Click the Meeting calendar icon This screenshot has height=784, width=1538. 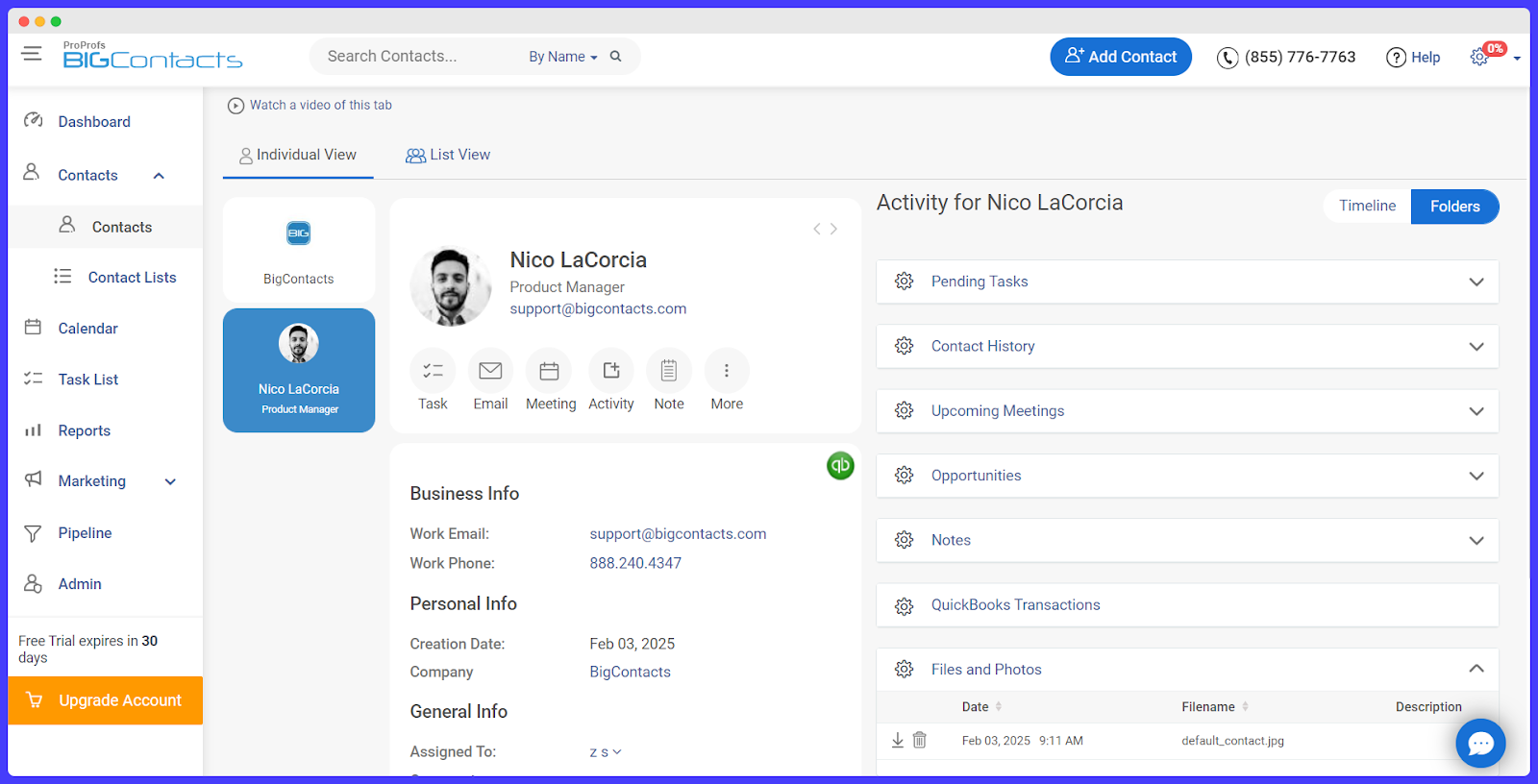[x=549, y=371]
